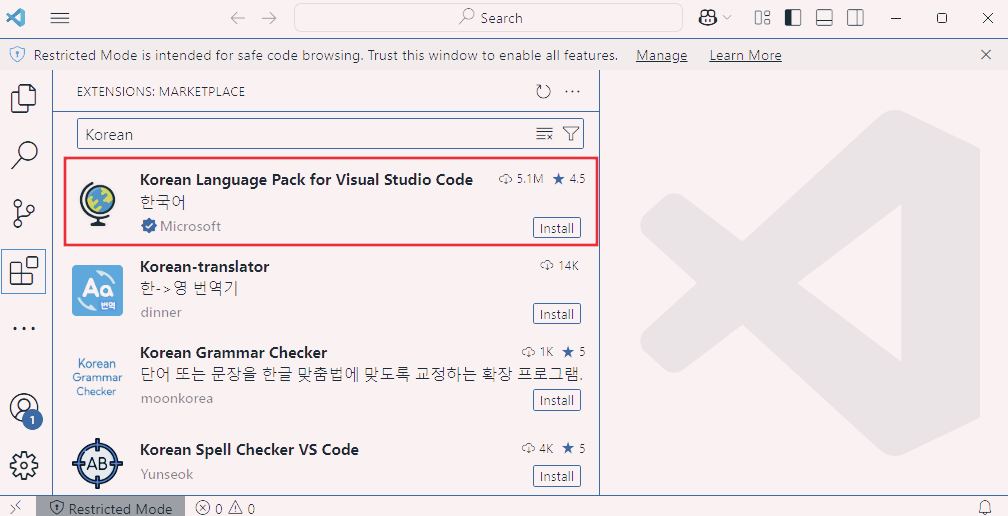The image size is (1008, 516).
Task: Open the Manage gear menu
Action: click(x=24, y=465)
